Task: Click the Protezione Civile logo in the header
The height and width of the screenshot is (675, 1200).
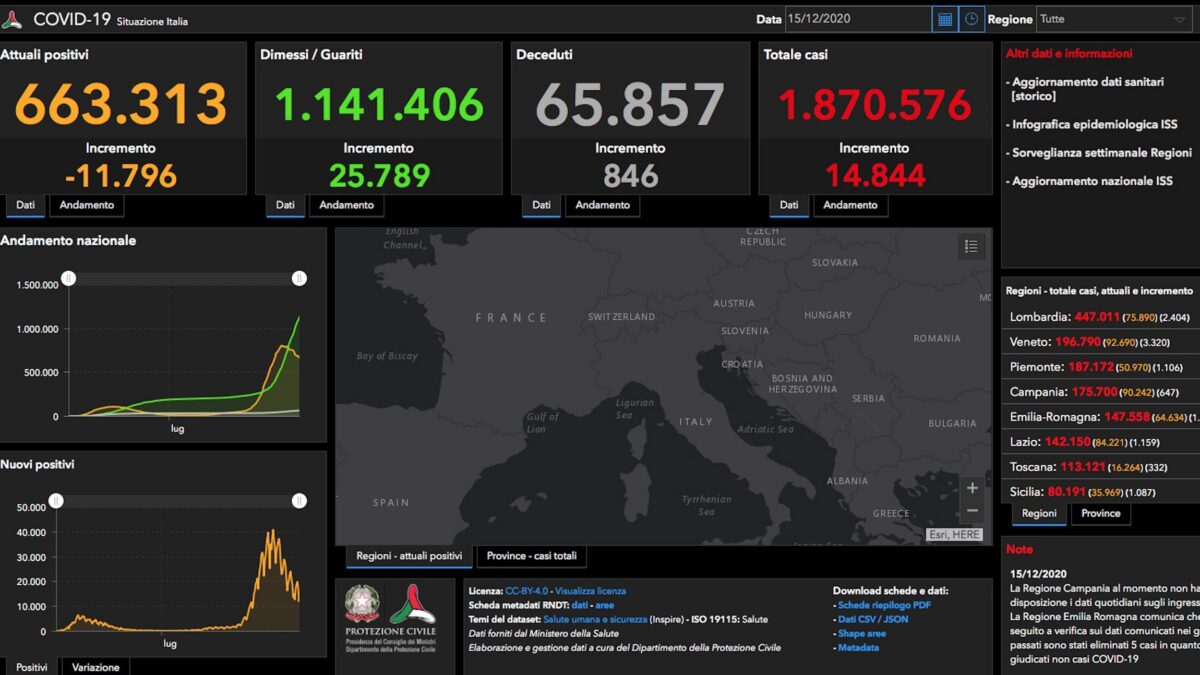Action: click(x=12, y=20)
